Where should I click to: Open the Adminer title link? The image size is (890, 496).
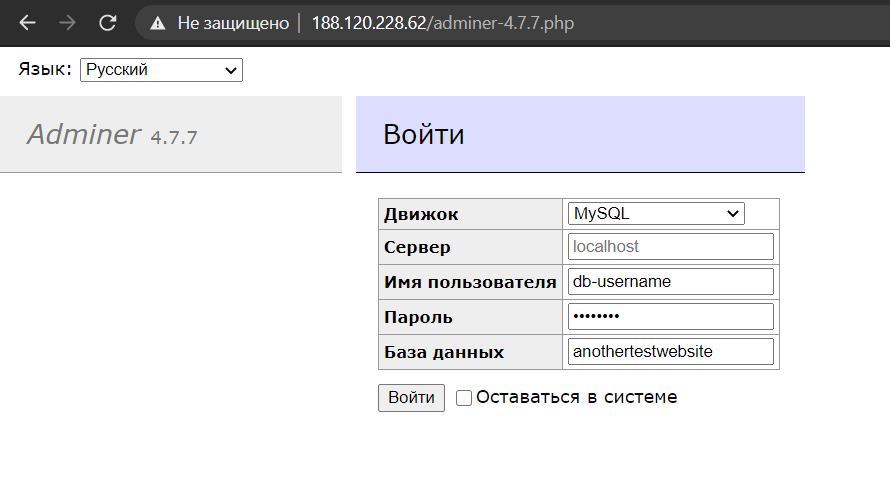tap(83, 134)
